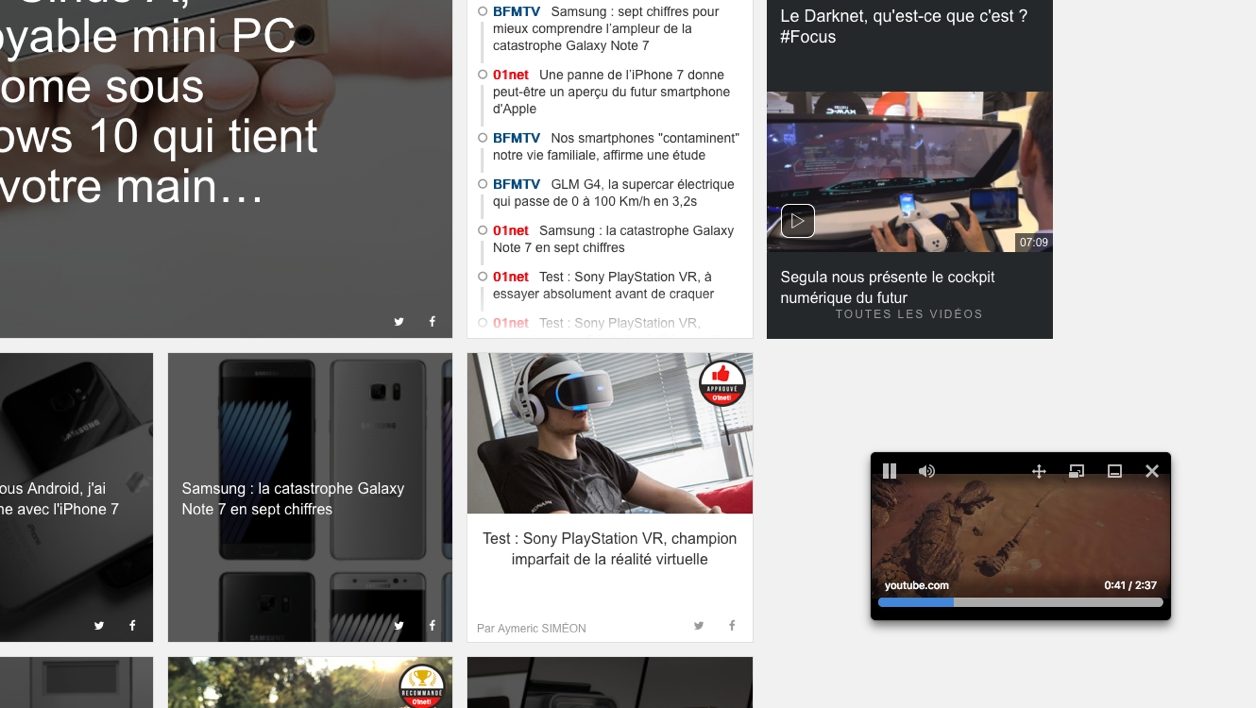Tweet the PlayStation VR test article
The height and width of the screenshot is (708, 1256).
(699, 625)
